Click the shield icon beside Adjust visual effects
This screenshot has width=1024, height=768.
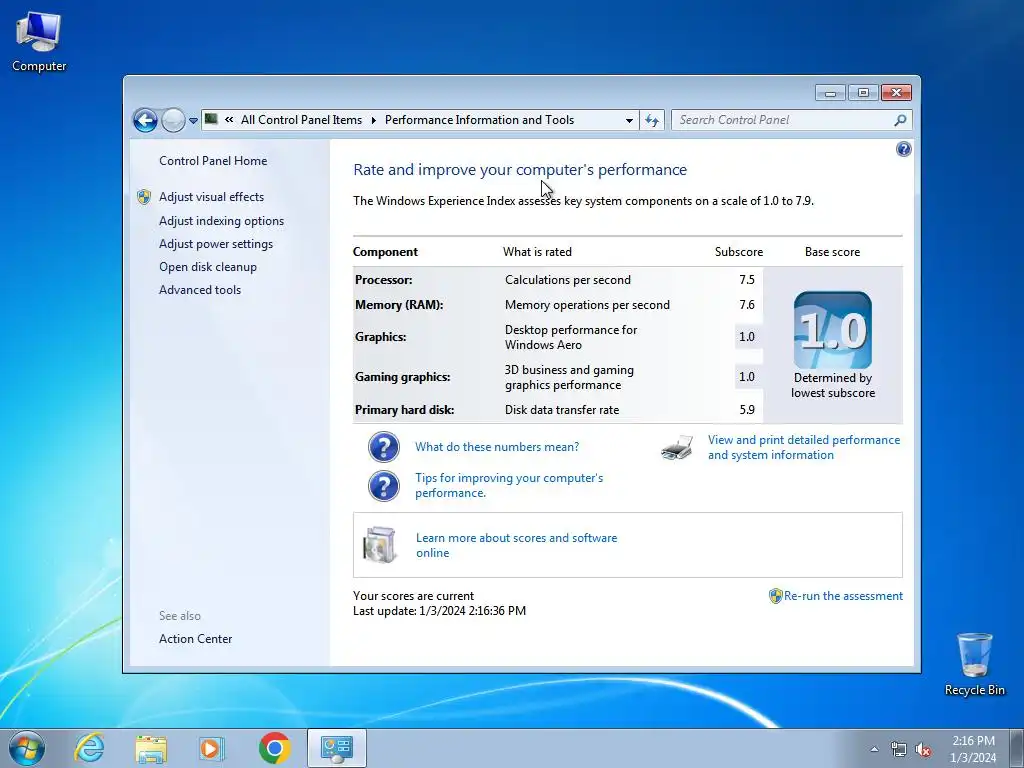(144, 197)
